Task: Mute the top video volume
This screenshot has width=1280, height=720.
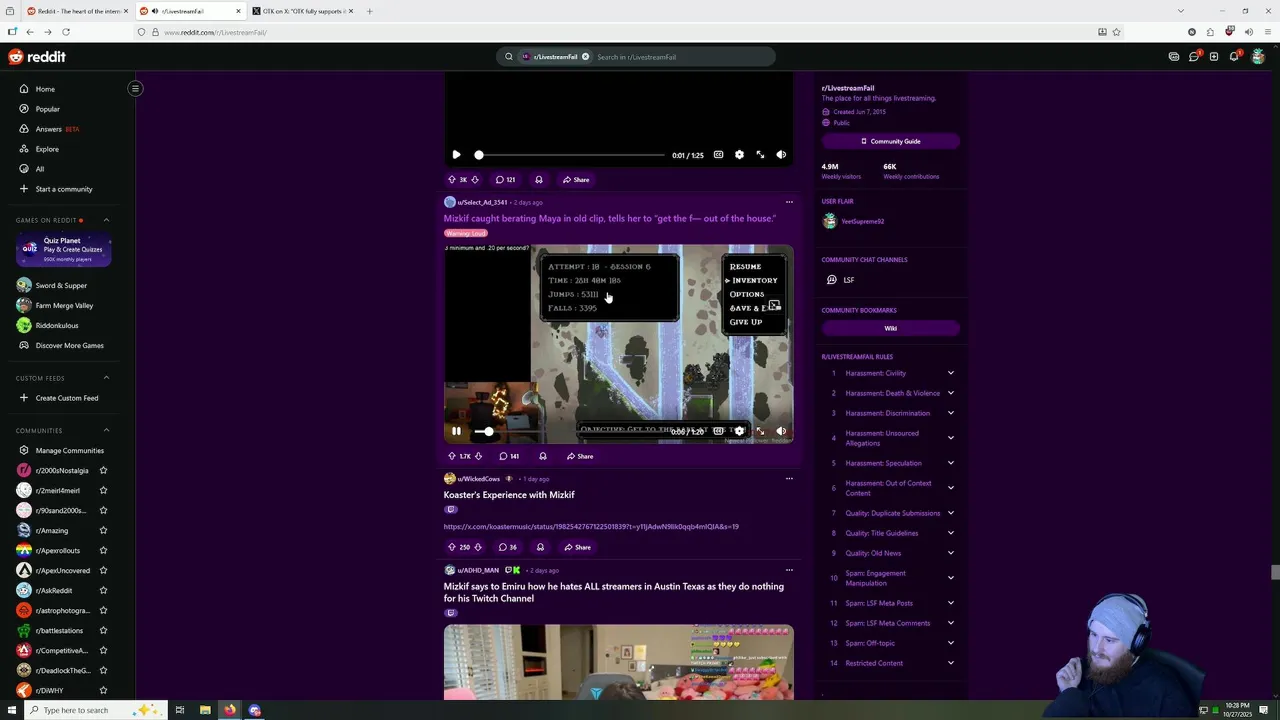Action: click(x=781, y=155)
